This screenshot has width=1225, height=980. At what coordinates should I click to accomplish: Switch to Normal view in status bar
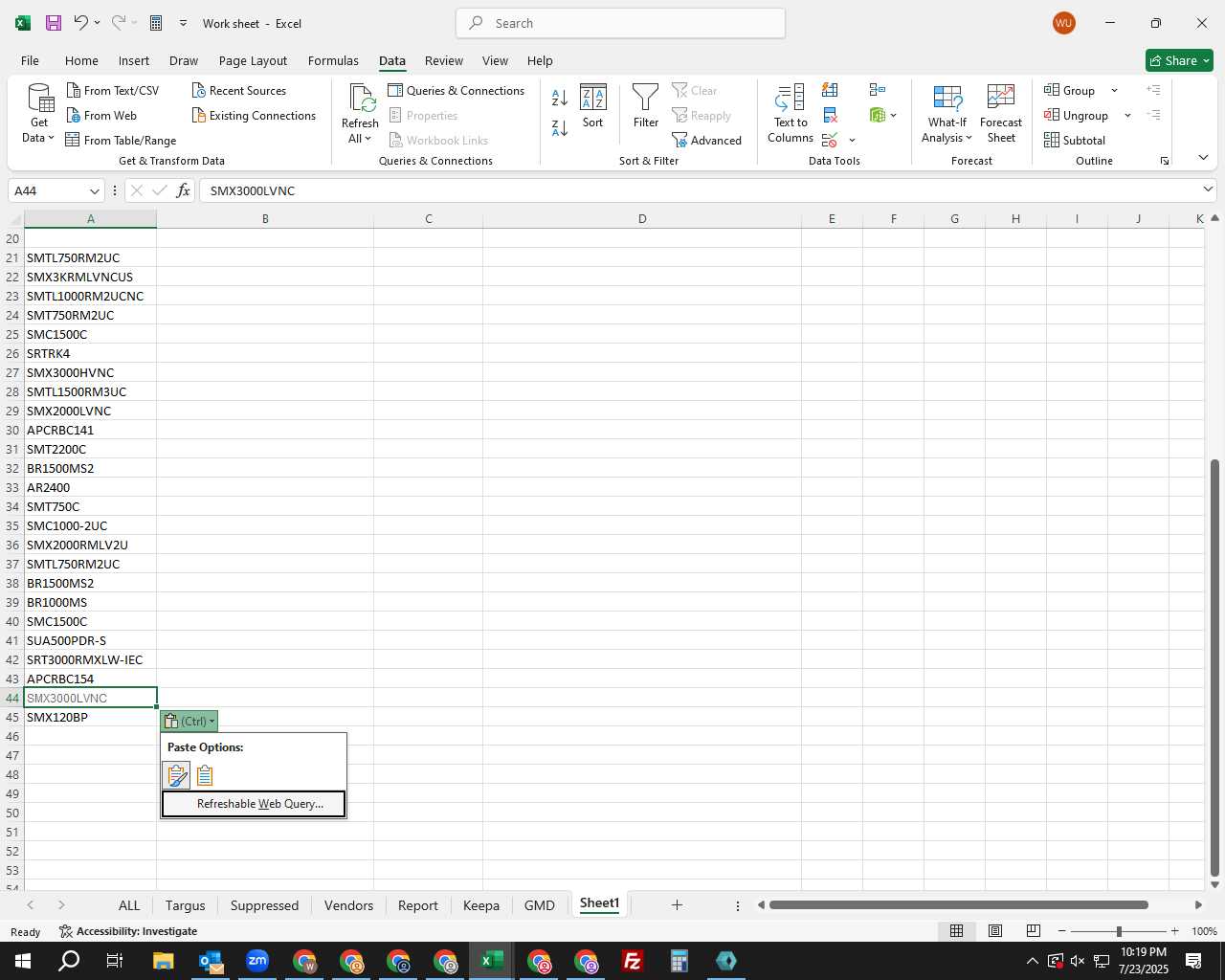[x=956, y=931]
